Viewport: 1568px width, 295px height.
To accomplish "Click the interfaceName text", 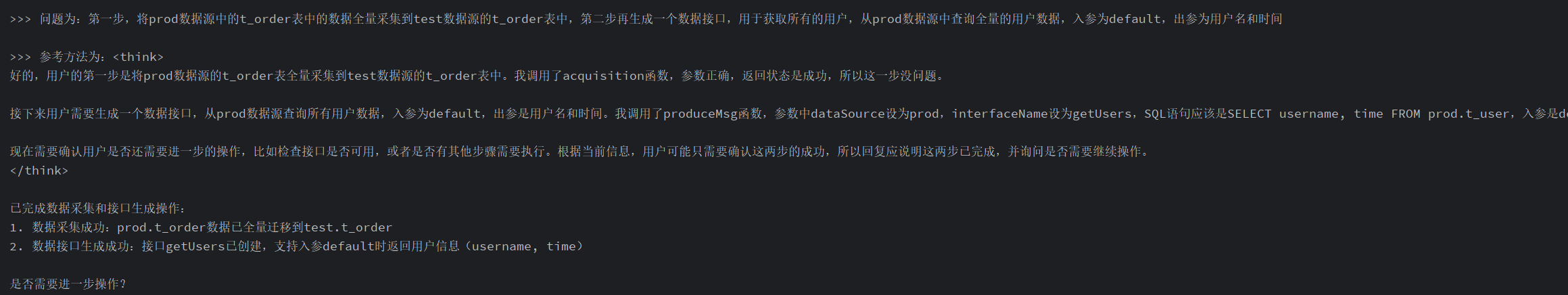I will pos(999,114).
